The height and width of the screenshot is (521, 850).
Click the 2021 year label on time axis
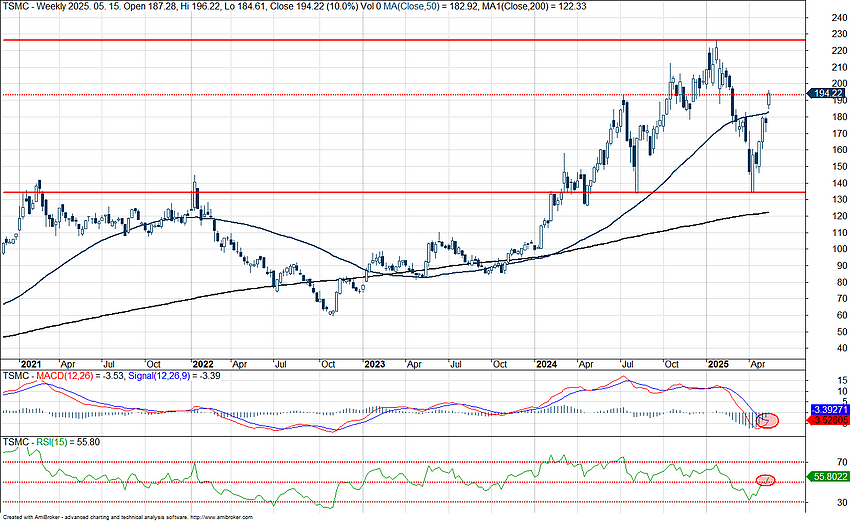[30, 364]
